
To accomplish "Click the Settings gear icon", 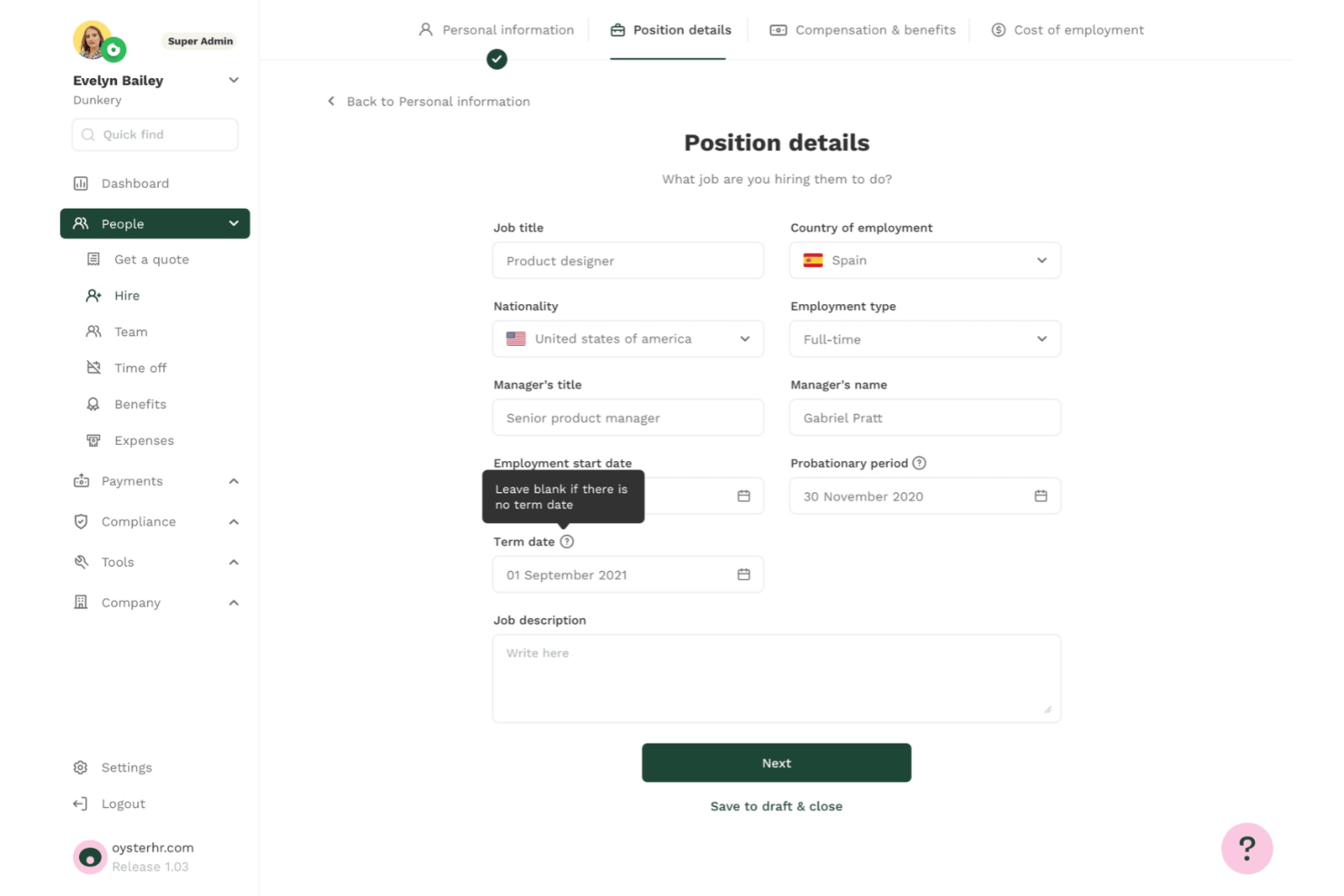I will [81, 768].
